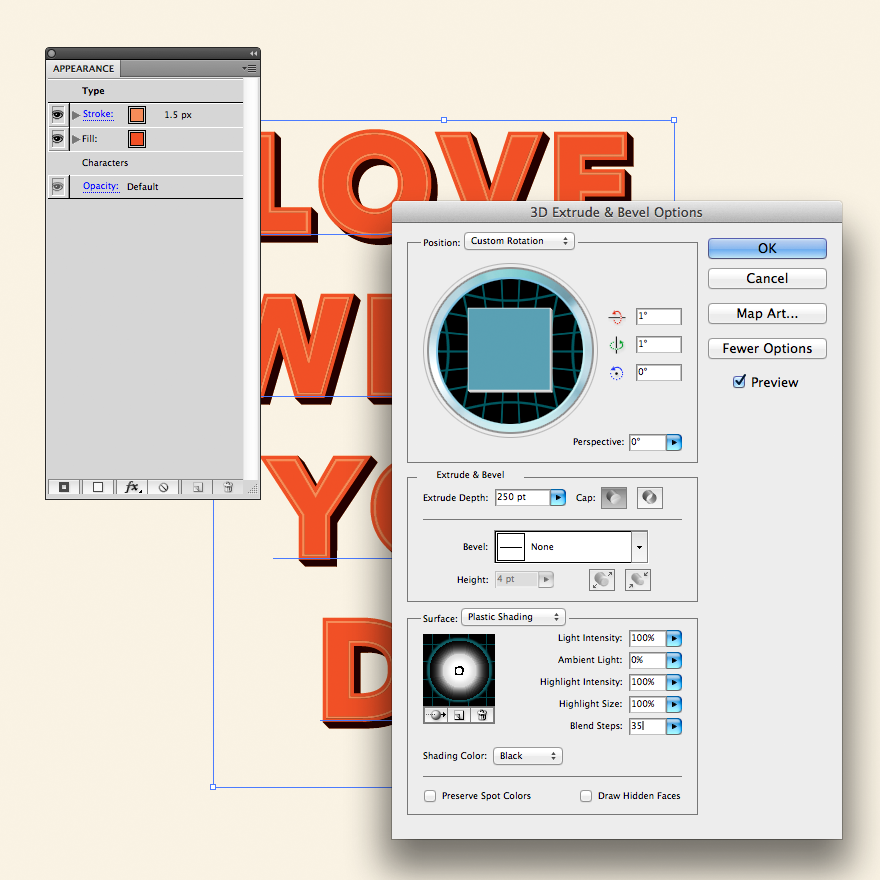Screen dimensions: 880x880
Task: Open the Extrude Depth slider arrow
Action: (x=557, y=497)
